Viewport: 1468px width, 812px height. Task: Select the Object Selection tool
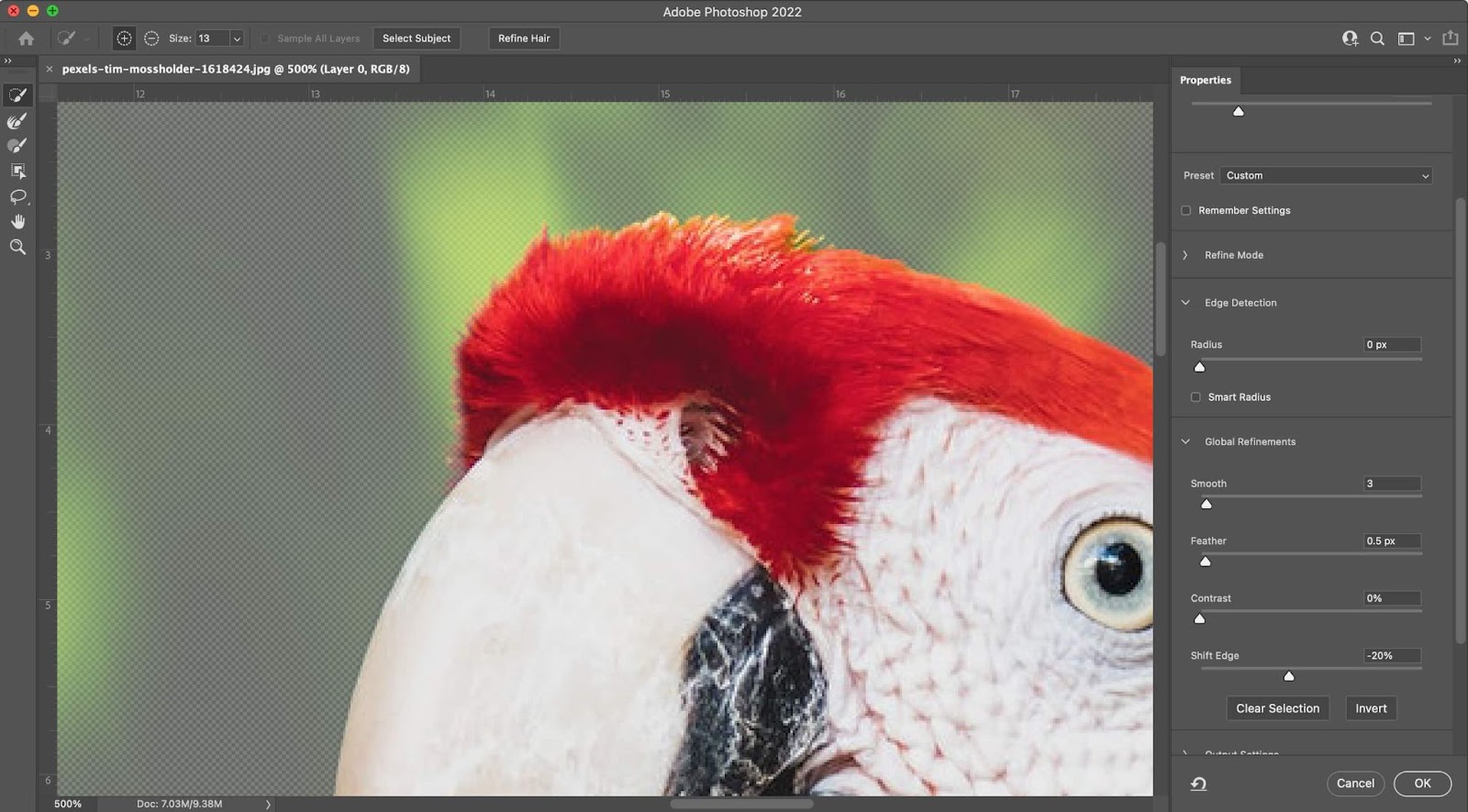tap(17, 172)
